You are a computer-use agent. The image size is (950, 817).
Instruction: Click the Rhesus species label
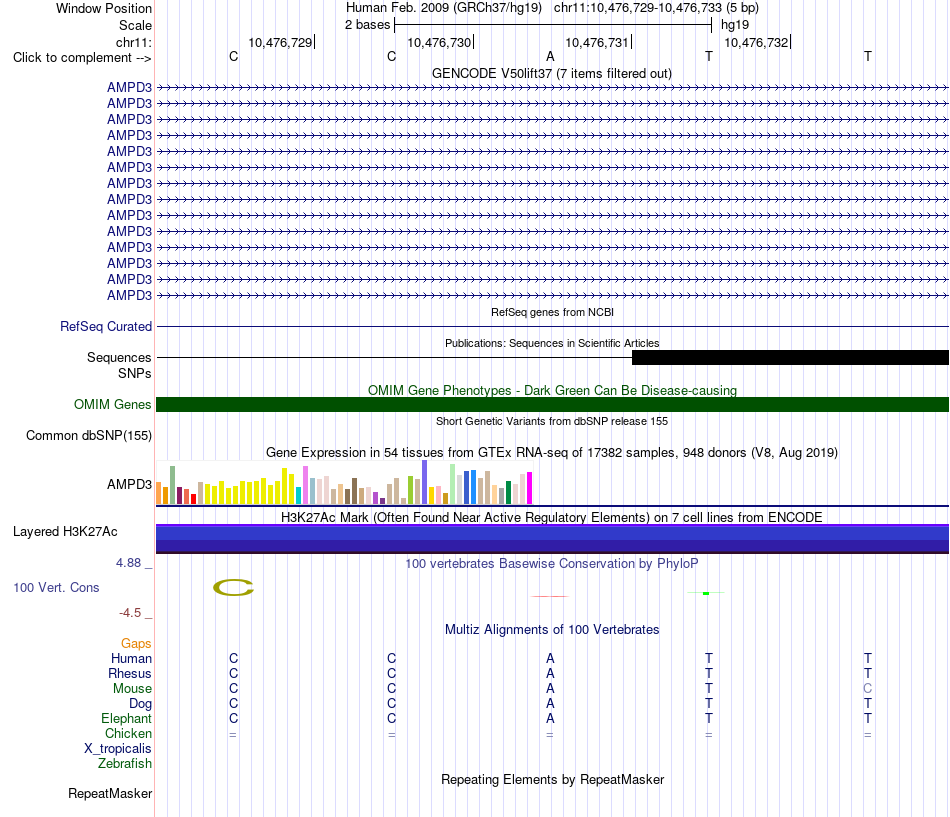[x=130, y=673]
